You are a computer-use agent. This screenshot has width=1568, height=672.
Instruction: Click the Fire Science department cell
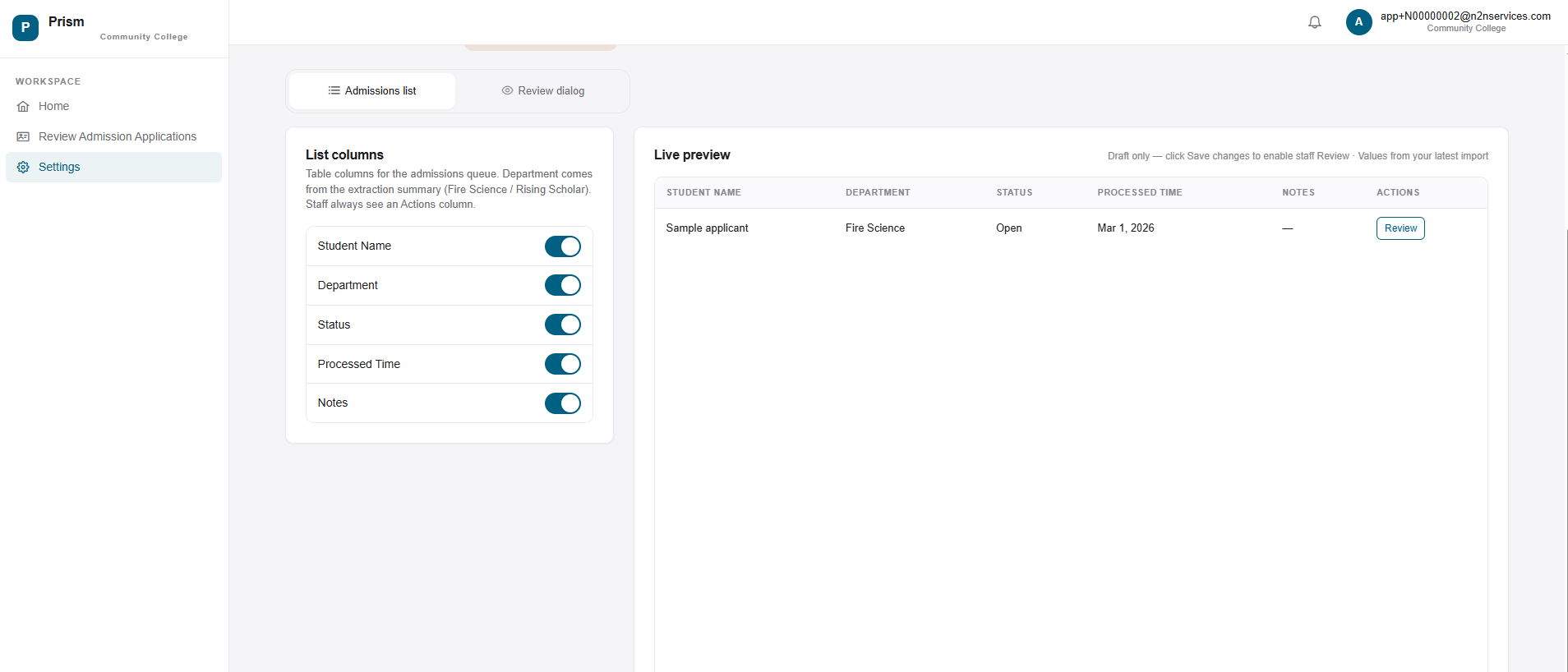pos(875,228)
